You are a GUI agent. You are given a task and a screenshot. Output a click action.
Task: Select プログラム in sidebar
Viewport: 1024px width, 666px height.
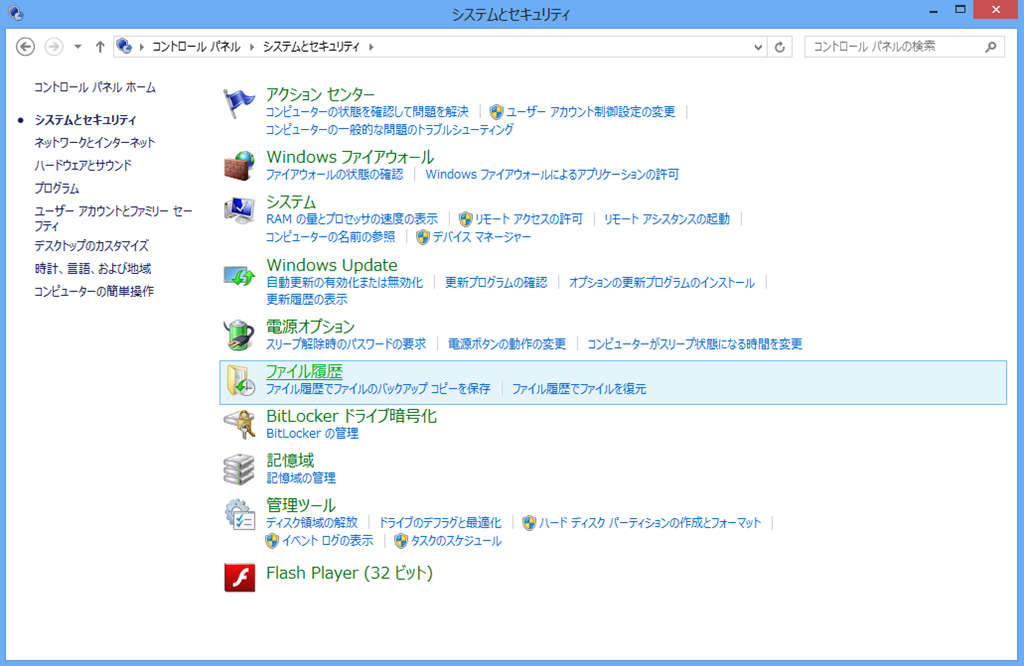[x=57, y=188]
